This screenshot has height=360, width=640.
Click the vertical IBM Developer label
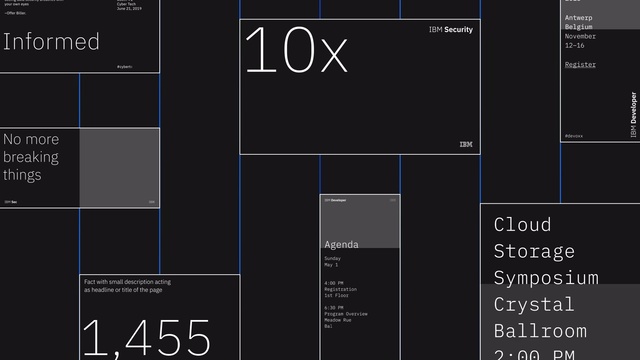point(633,114)
